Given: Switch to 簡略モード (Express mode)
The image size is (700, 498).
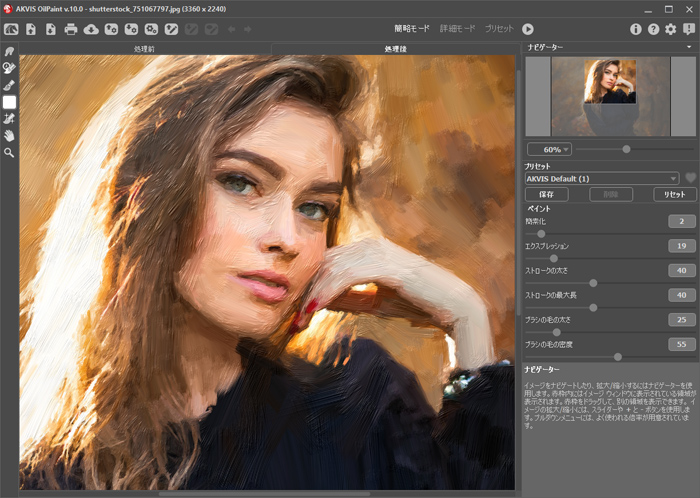Looking at the screenshot, I should [412, 29].
